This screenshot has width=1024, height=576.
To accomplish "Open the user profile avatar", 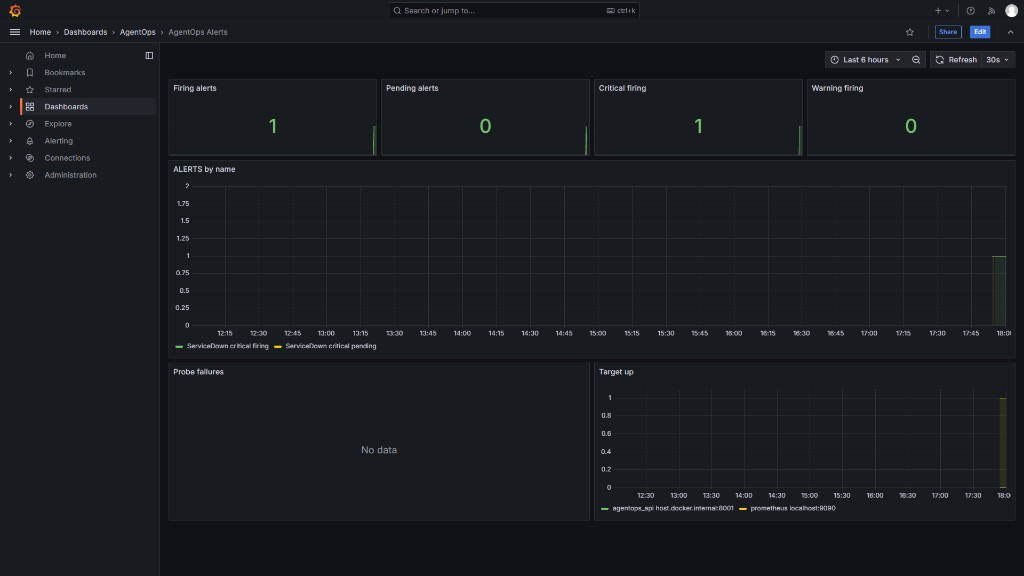I will 1011,10.
